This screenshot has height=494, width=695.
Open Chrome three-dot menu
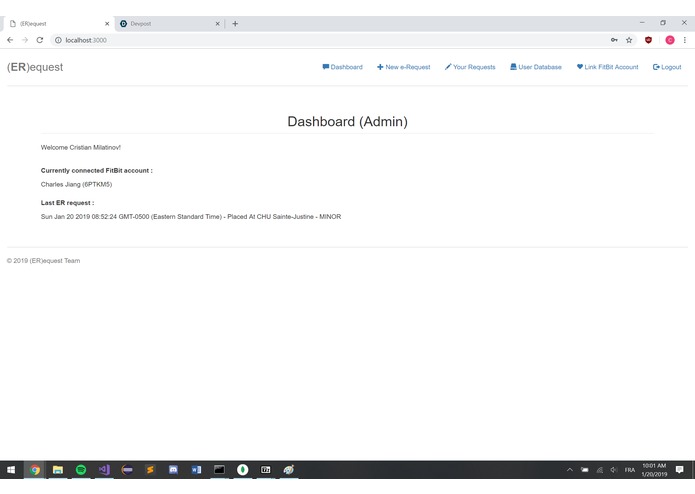click(684, 40)
